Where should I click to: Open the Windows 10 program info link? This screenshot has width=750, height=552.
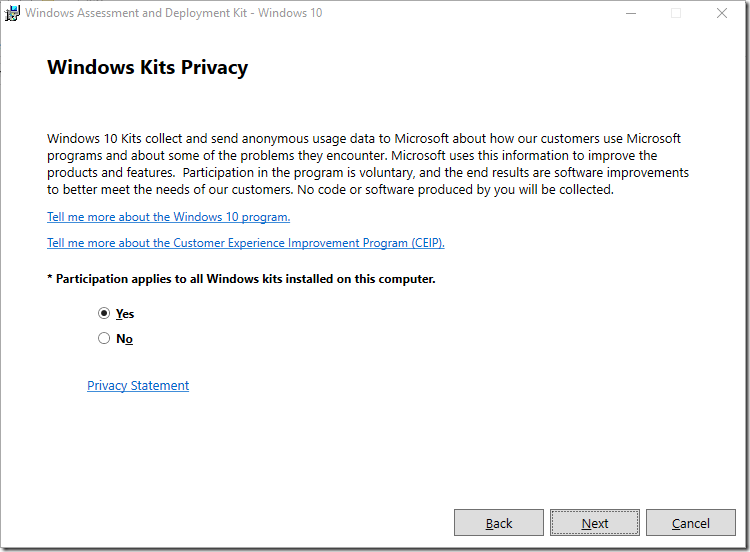168,217
